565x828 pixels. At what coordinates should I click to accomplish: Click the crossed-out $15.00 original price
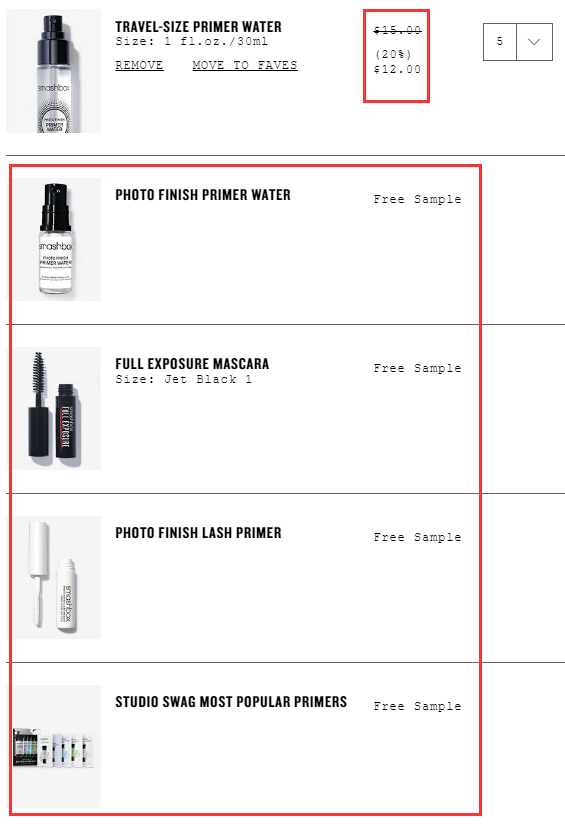point(397,30)
